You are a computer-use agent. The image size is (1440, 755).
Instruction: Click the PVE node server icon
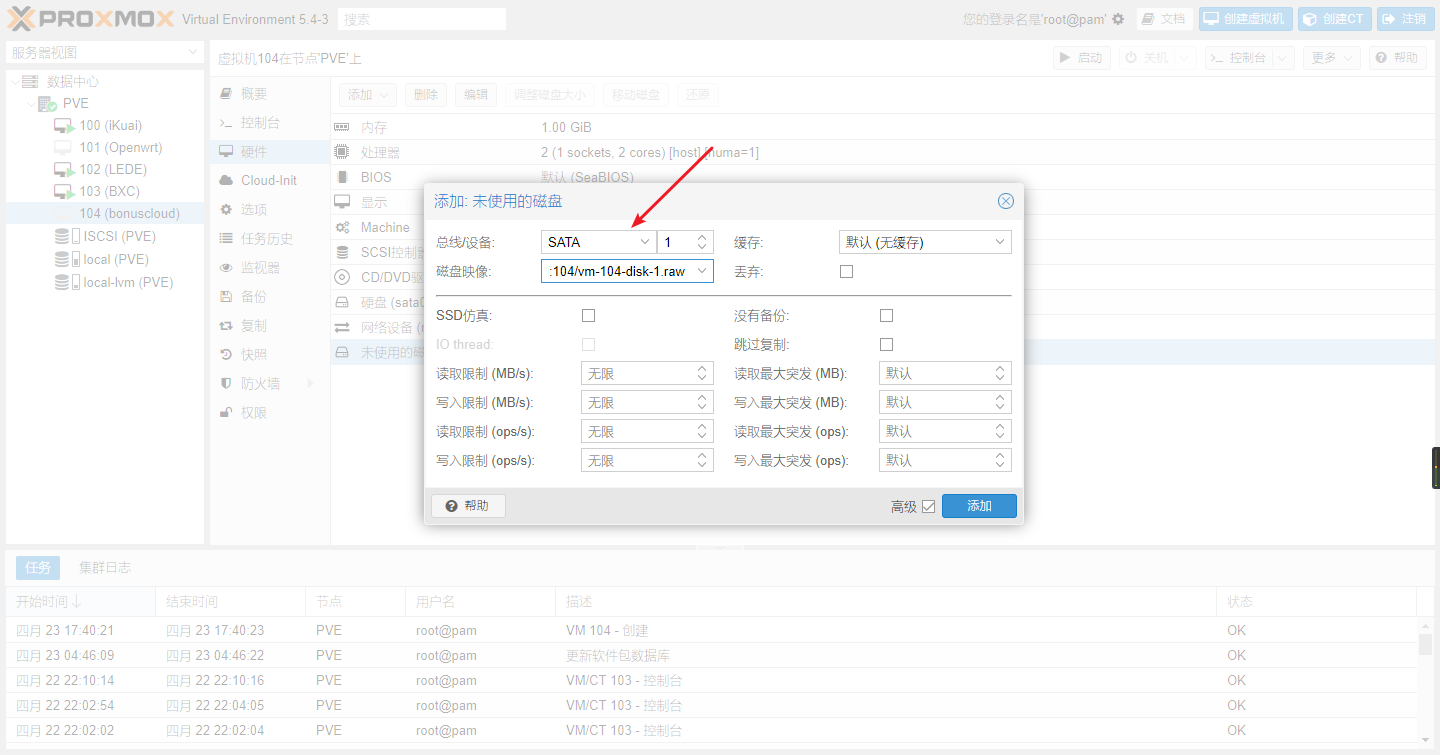point(48,104)
